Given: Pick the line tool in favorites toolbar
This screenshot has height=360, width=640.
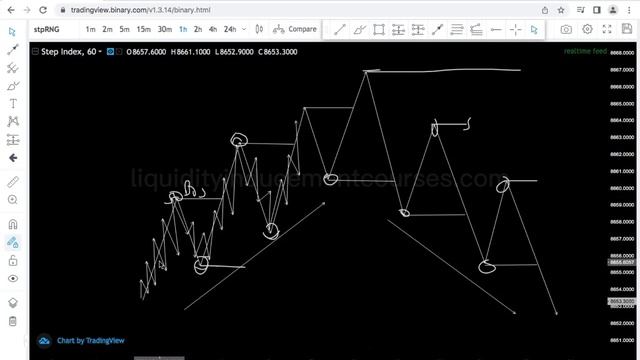Looking at the screenshot, I should click(x=340, y=29).
